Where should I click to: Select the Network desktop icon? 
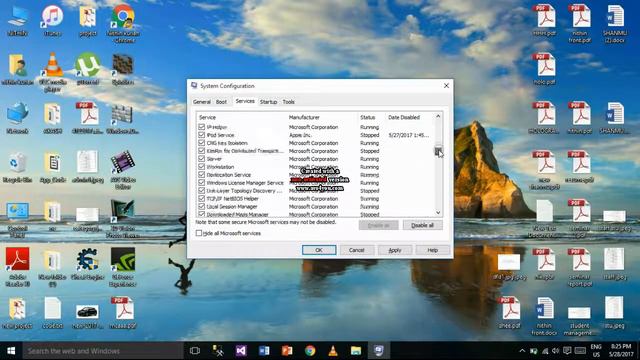point(17,118)
